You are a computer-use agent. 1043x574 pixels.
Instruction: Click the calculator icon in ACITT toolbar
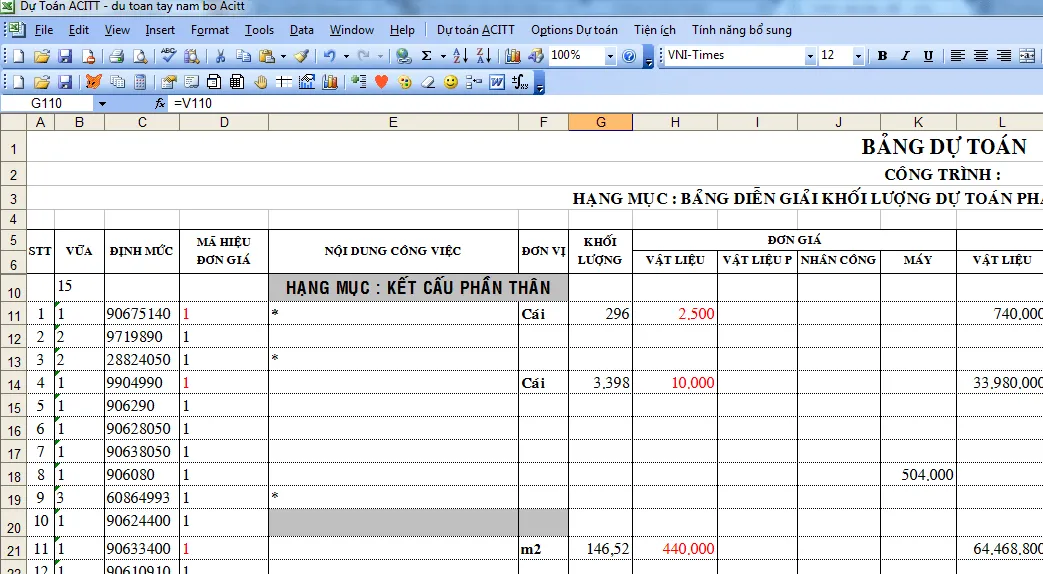(140, 82)
